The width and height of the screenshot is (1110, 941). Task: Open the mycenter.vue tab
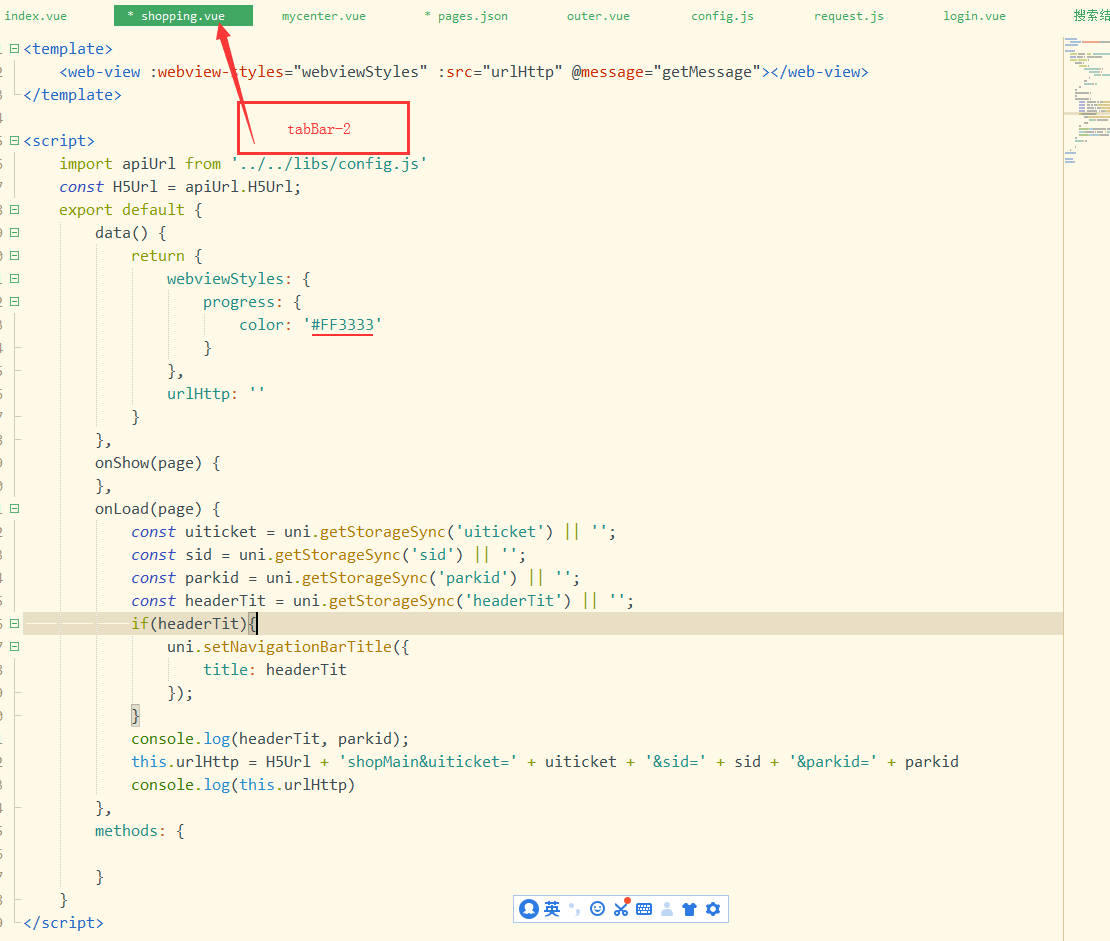pos(324,16)
